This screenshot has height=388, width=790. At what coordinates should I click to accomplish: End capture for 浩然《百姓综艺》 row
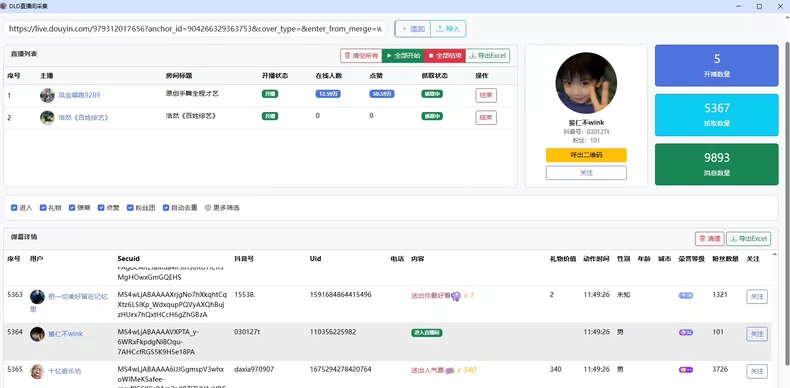(486, 117)
